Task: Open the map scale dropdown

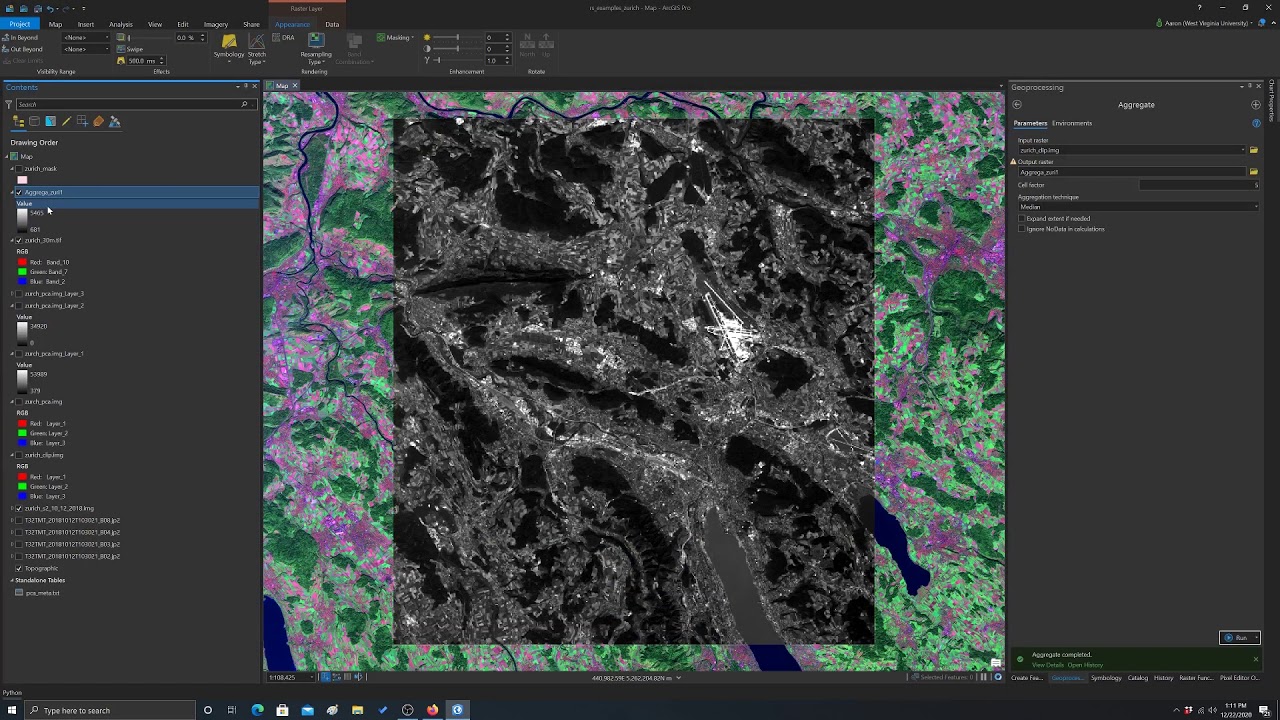Action: 312,677
